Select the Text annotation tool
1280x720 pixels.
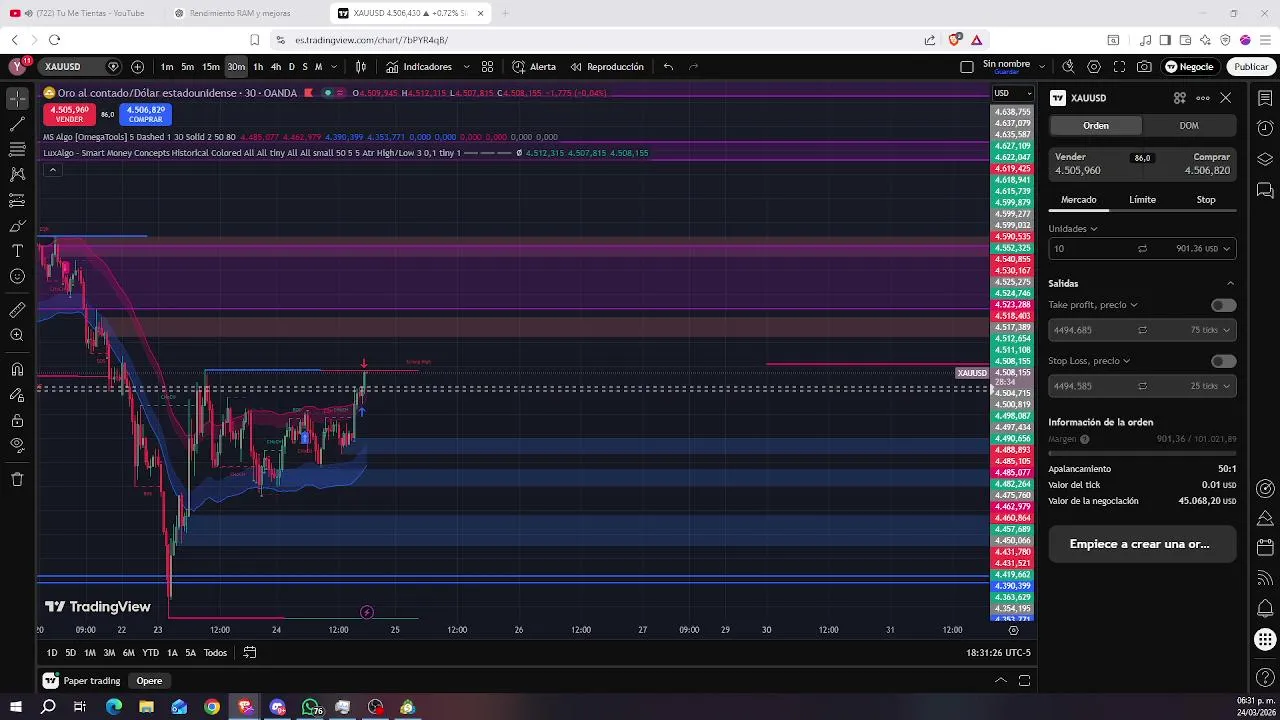point(17,251)
